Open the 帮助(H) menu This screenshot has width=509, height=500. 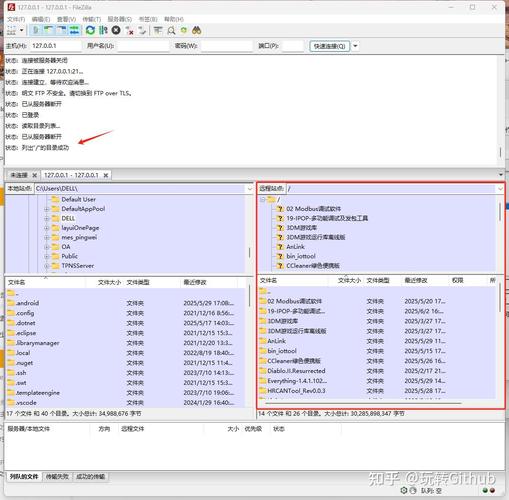(x=174, y=19)
